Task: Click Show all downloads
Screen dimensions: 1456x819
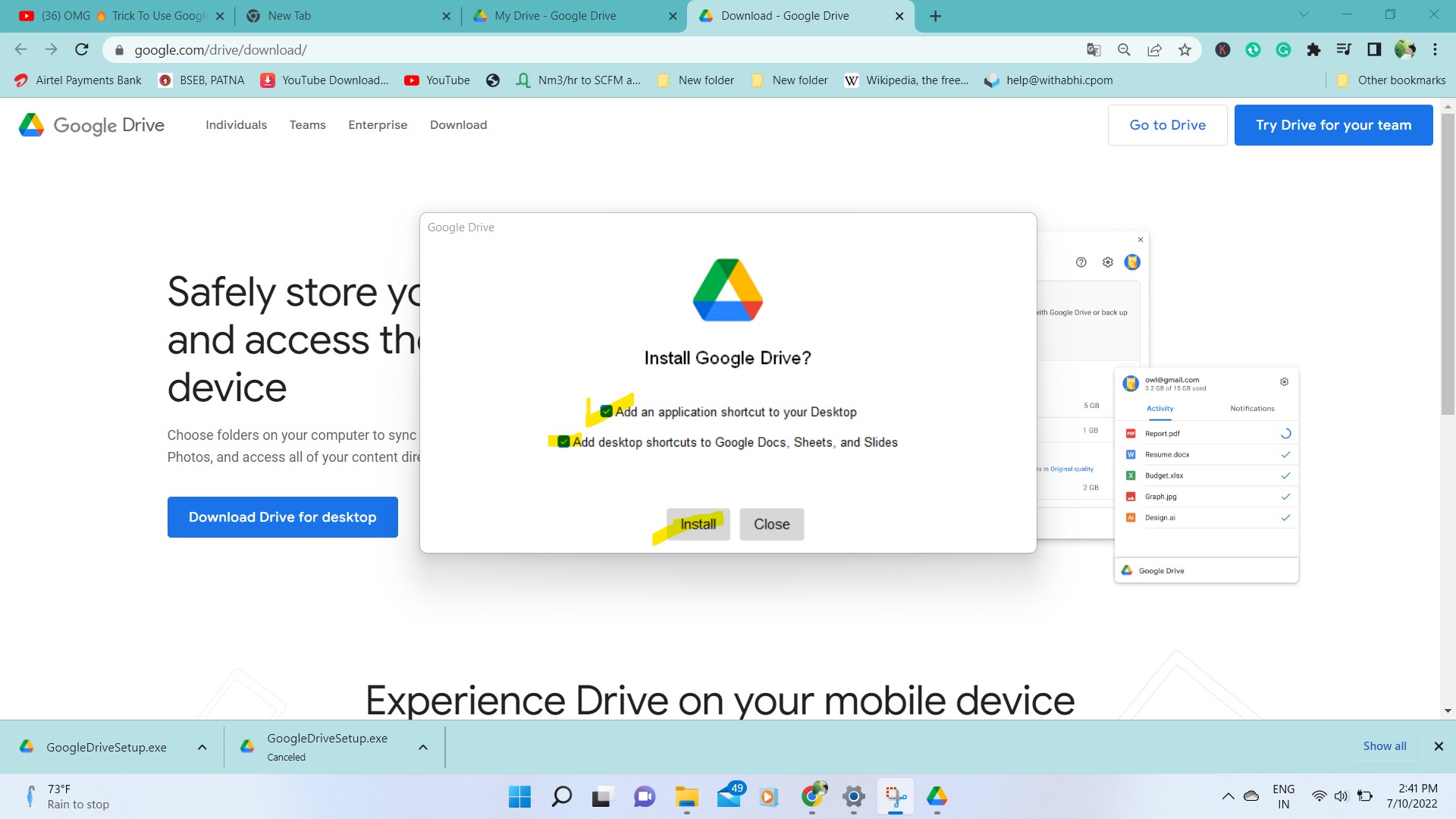Action: 1385,746
